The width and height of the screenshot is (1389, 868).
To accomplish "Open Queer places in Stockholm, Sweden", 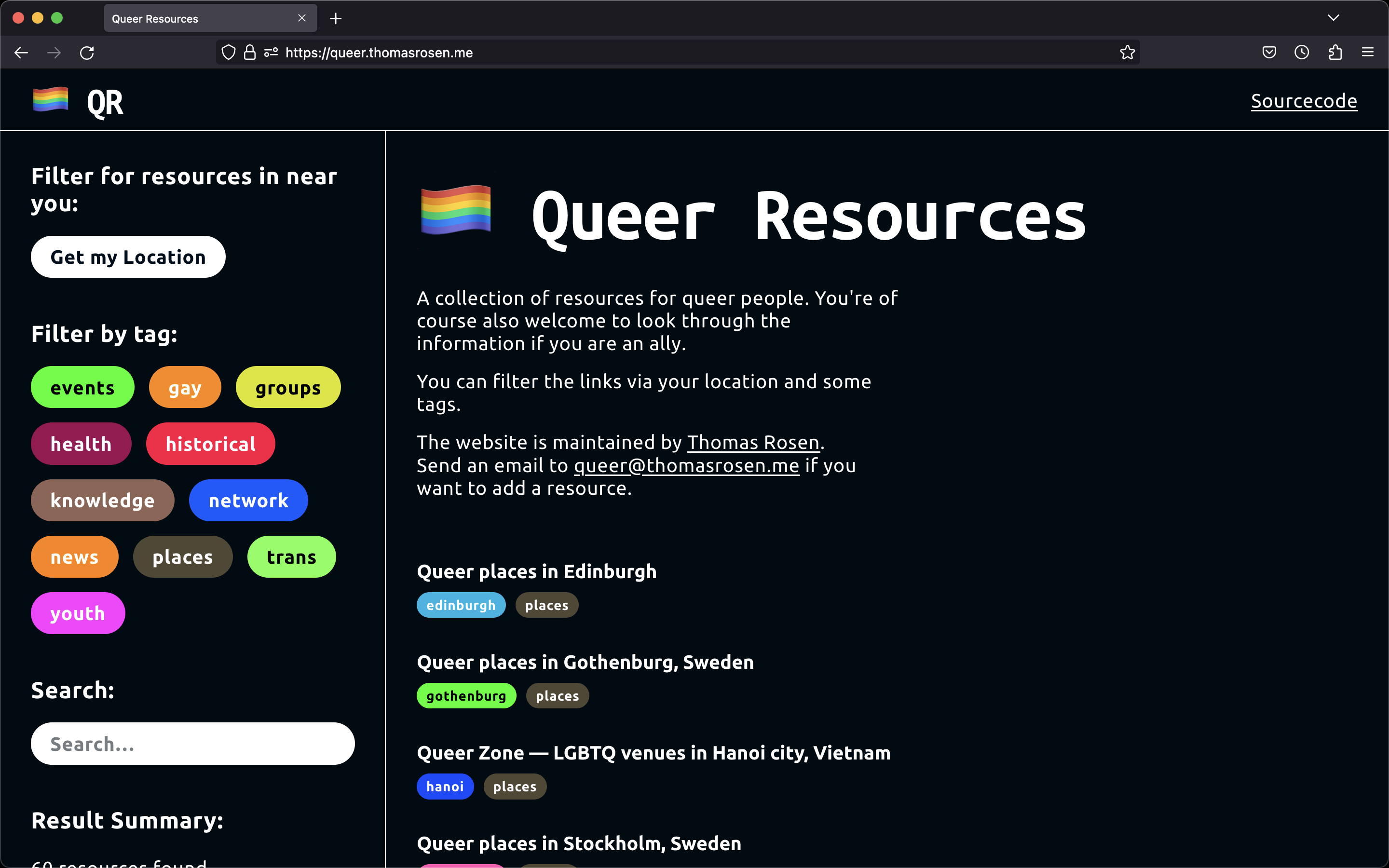I will (x=579, y=843).
